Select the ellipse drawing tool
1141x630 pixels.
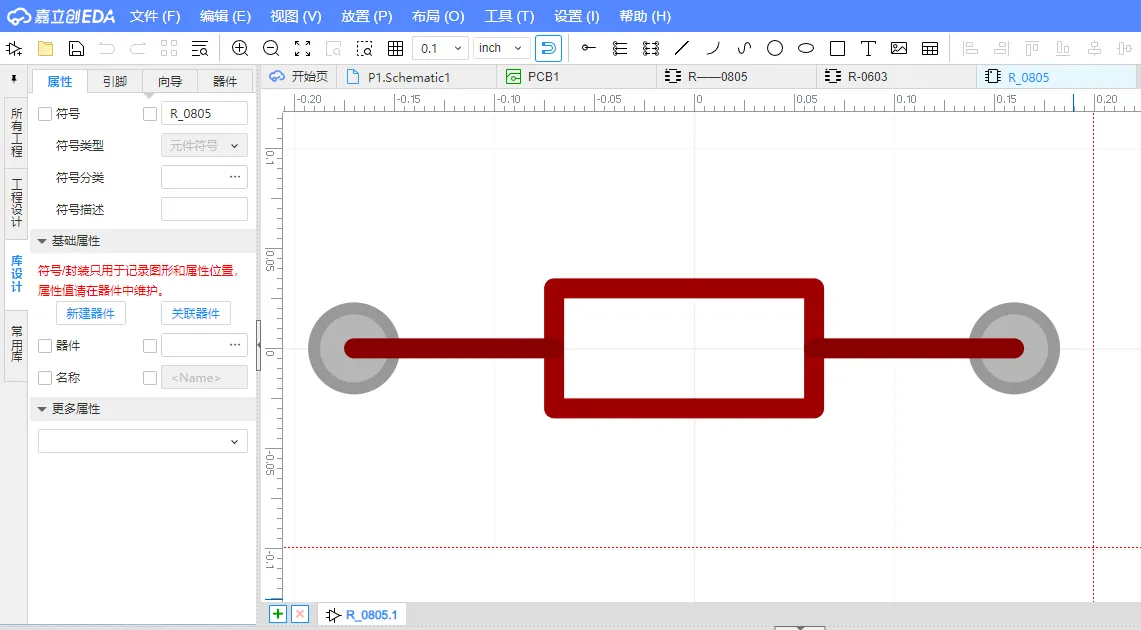tap(806, 49)
